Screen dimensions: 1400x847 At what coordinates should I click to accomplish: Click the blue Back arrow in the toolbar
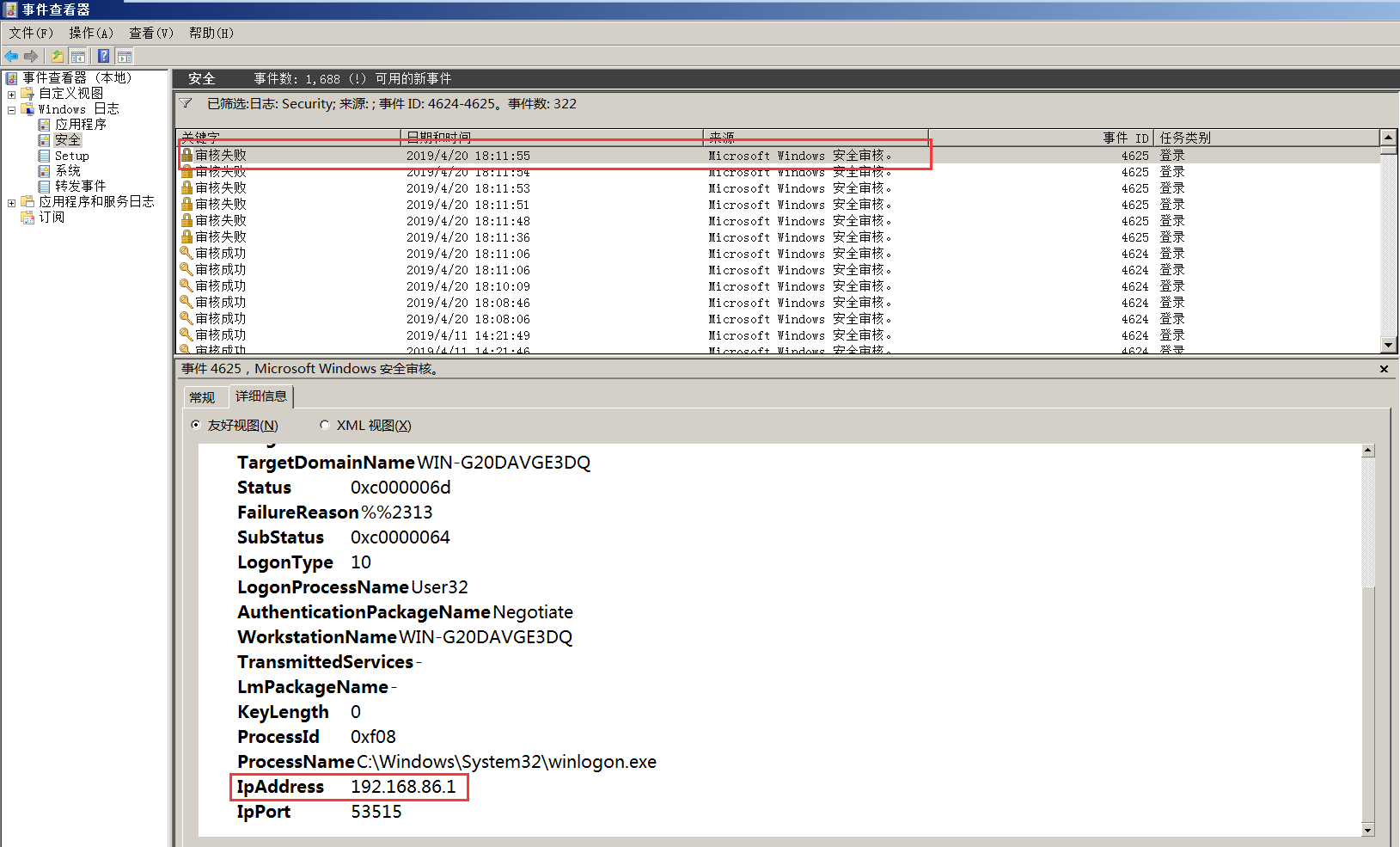click(x=11, y=56)
